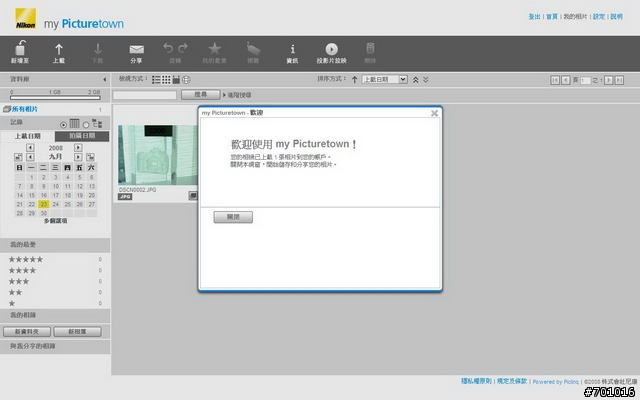Click the double up chevron icon

pos(416,80)
